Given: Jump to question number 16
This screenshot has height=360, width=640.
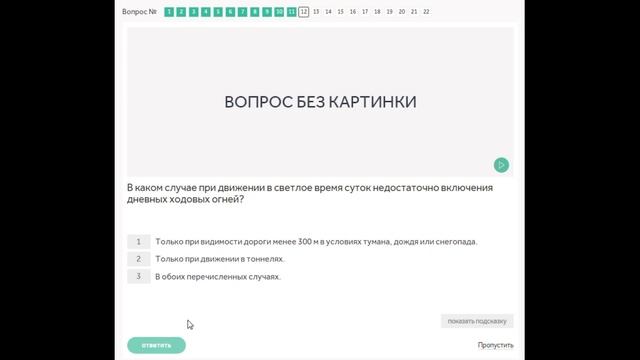Looking at the screenshot, I should pos(353,12).
